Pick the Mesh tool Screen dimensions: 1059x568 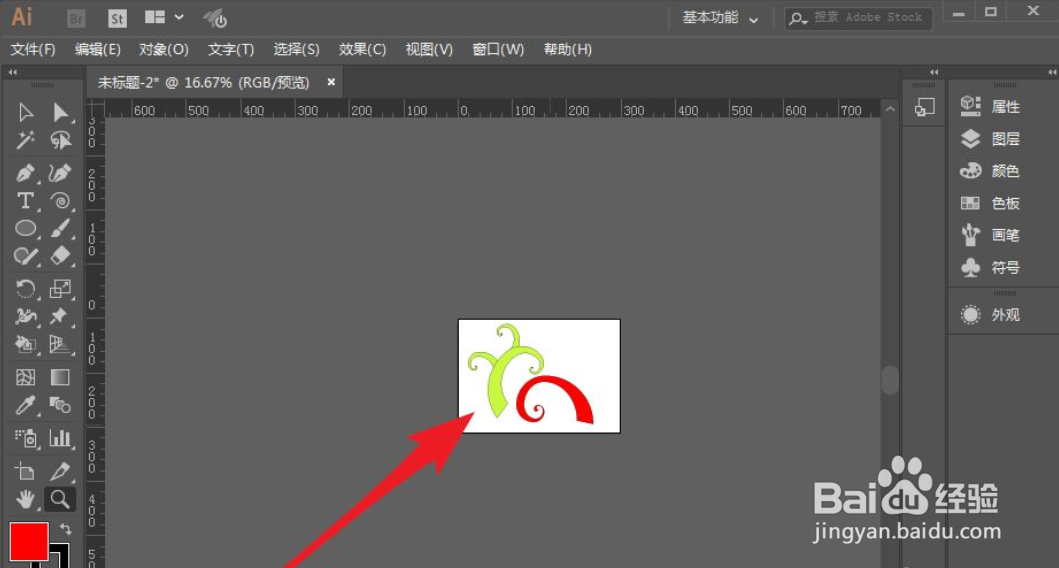click(26, 377)
